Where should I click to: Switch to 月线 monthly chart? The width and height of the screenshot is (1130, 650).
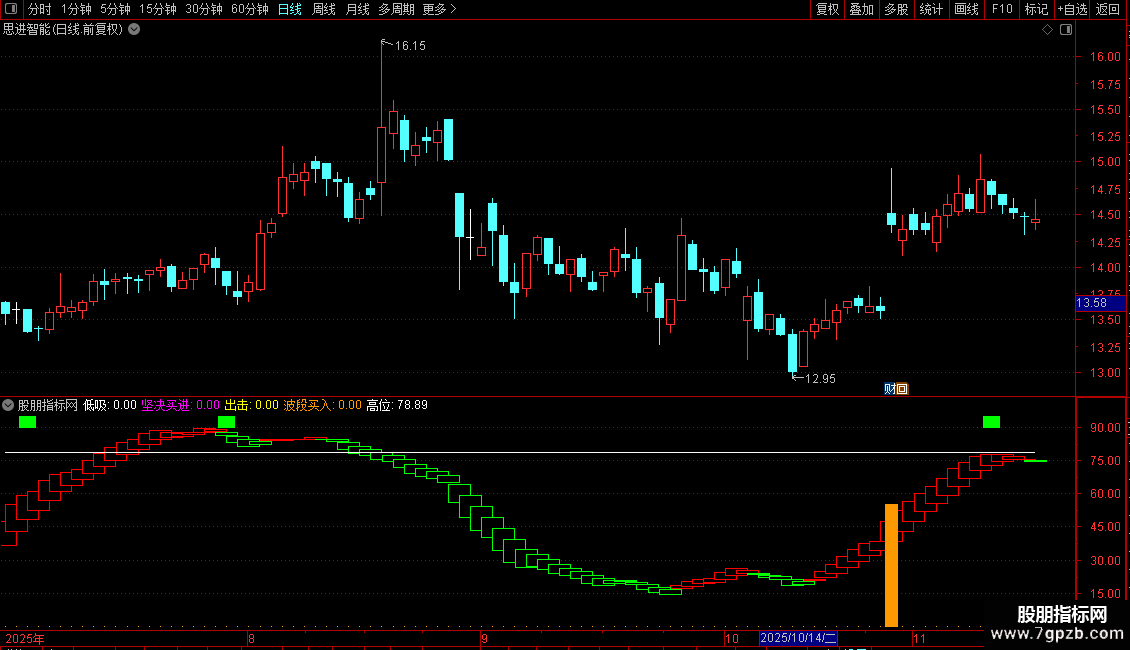point(357,9)
